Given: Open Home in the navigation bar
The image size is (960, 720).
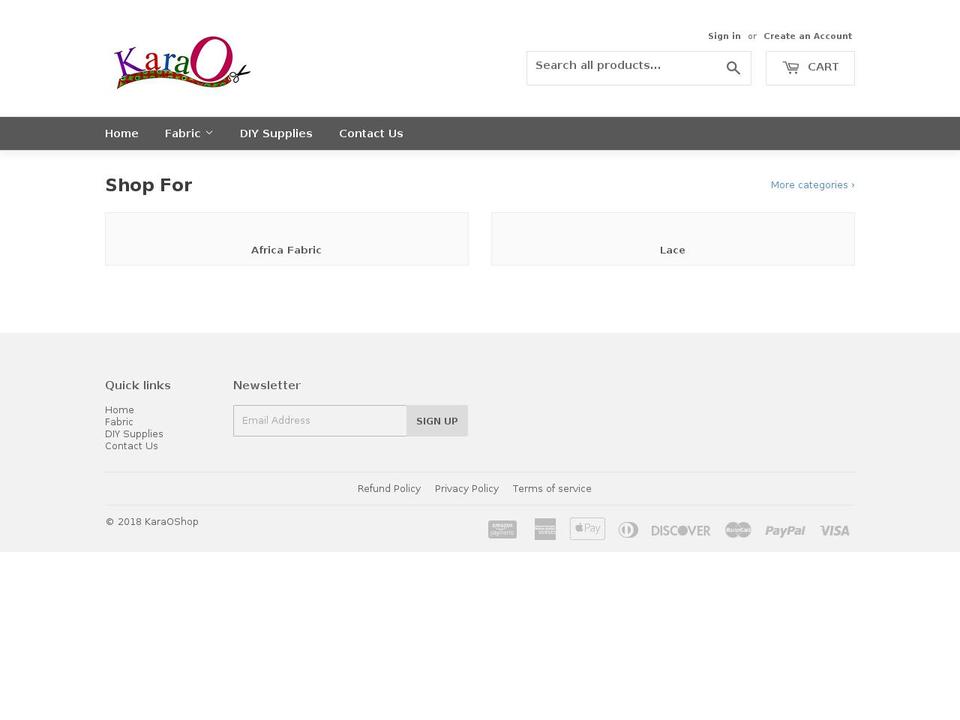Looking at the screenshot, I should pos(121,133).
